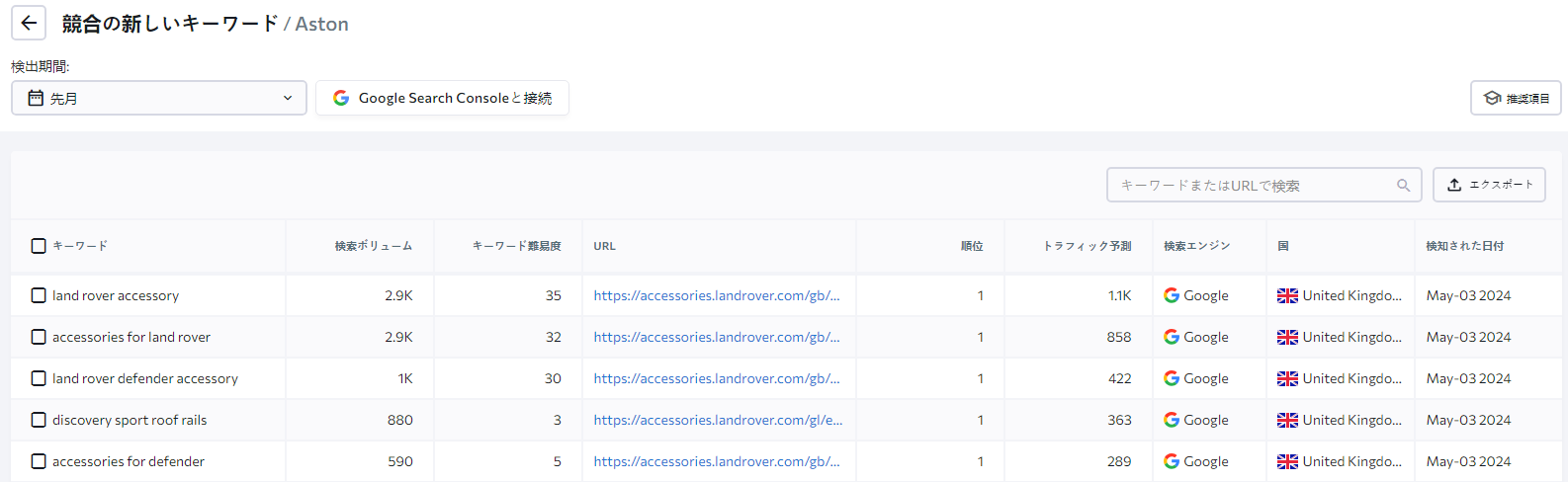
Task: Click UK flag in 'accessories for defender' row
Action: pyautogui.click(x=1287, y=461)
